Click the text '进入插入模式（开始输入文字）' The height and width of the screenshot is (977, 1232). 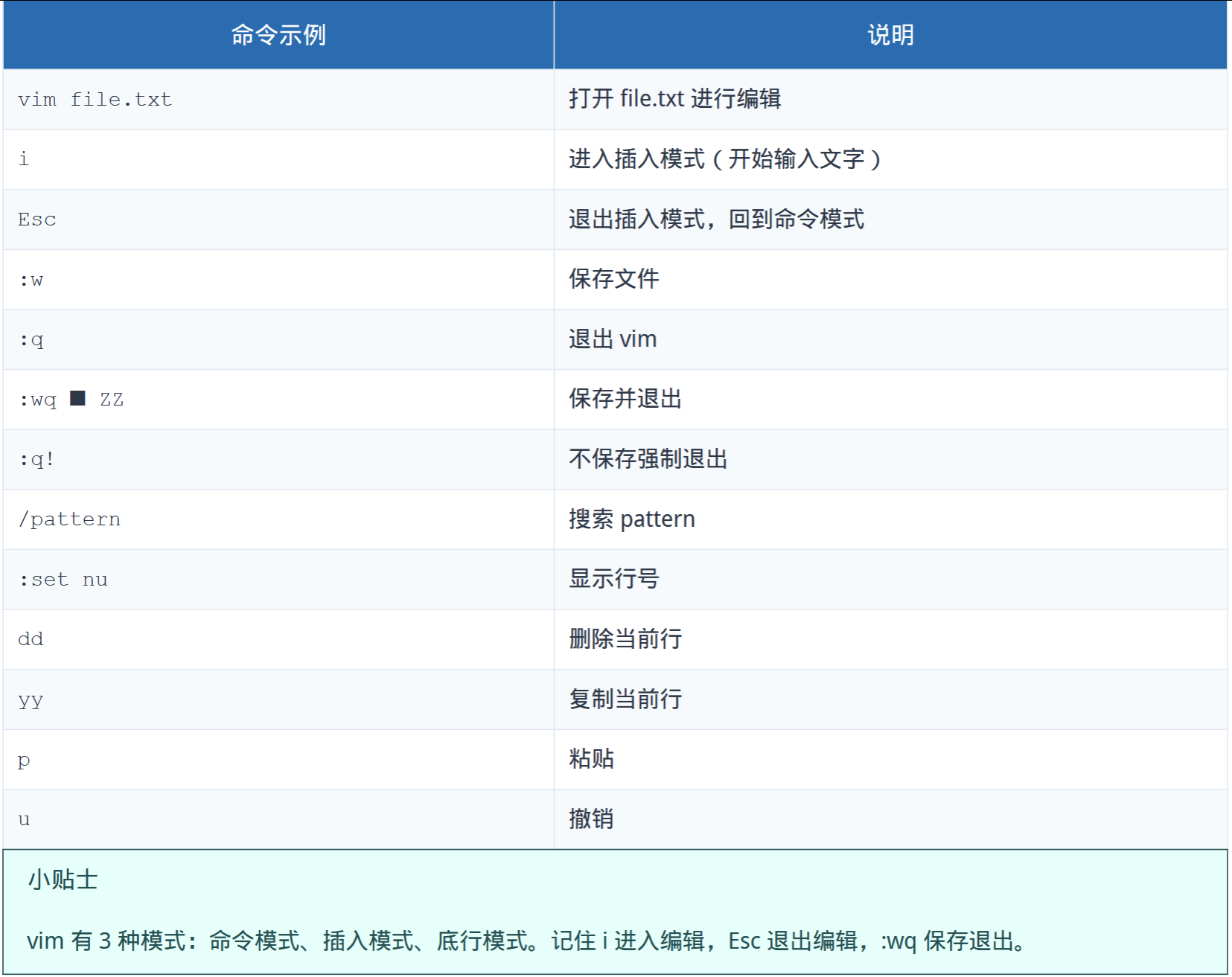(725, 159)
